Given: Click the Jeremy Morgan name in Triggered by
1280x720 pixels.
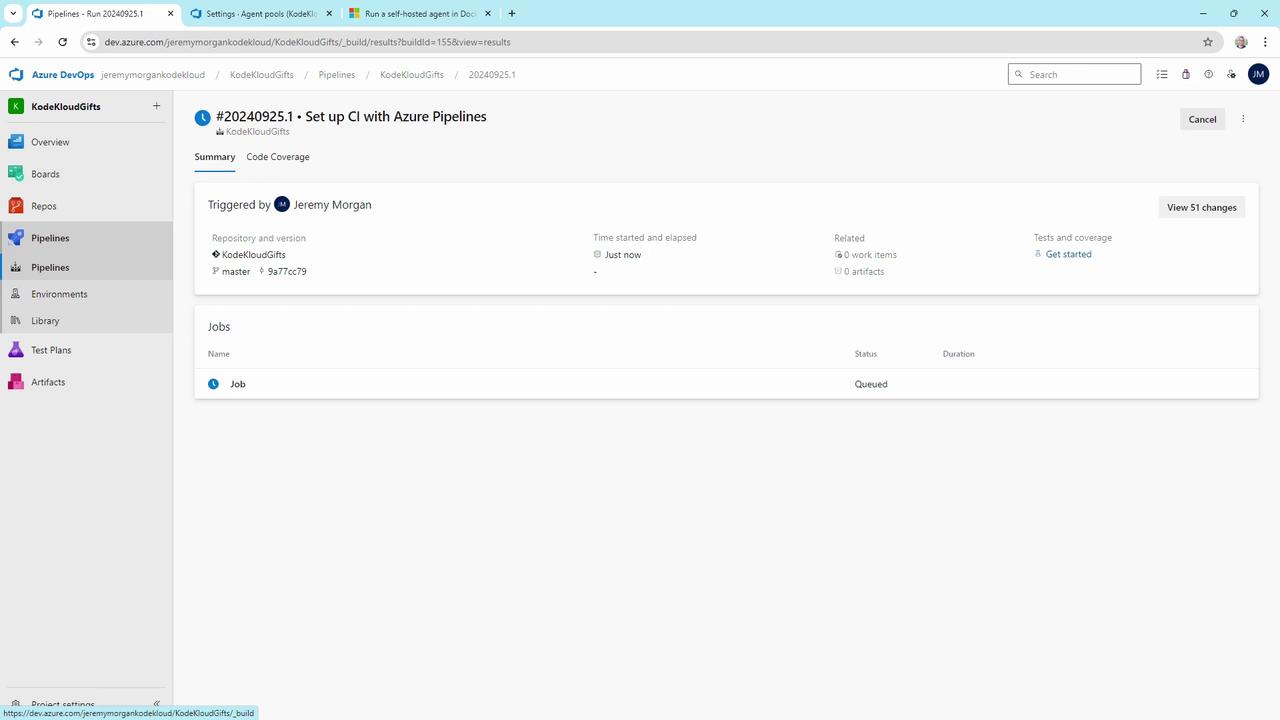Looking at the screenshot, I should 332,205.
